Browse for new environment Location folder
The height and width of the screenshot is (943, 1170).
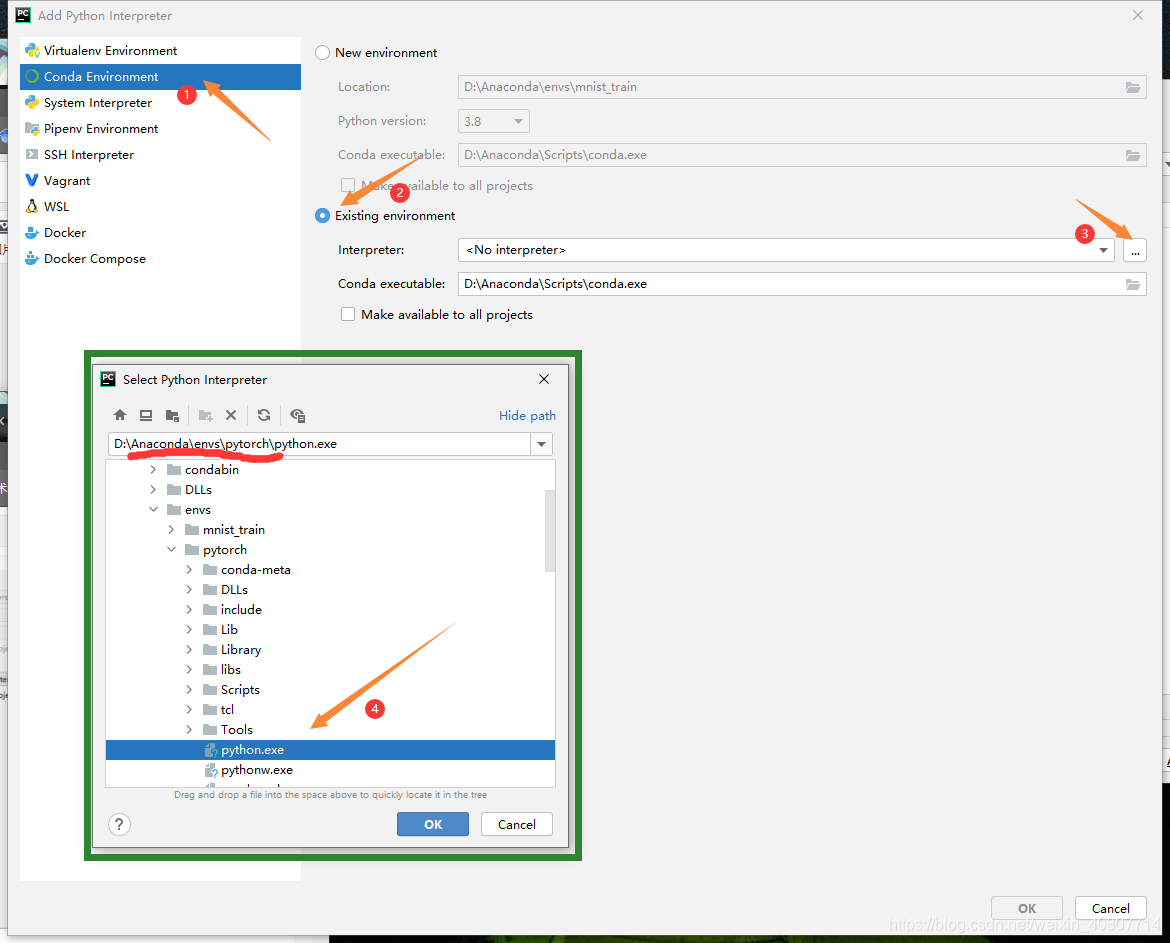(1133, 87)
